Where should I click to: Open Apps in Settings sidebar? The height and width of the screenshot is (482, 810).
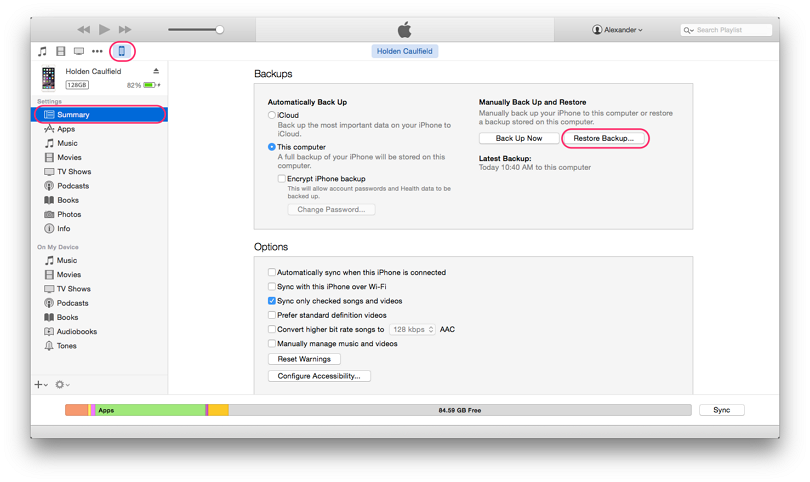[x=66, y=129]
